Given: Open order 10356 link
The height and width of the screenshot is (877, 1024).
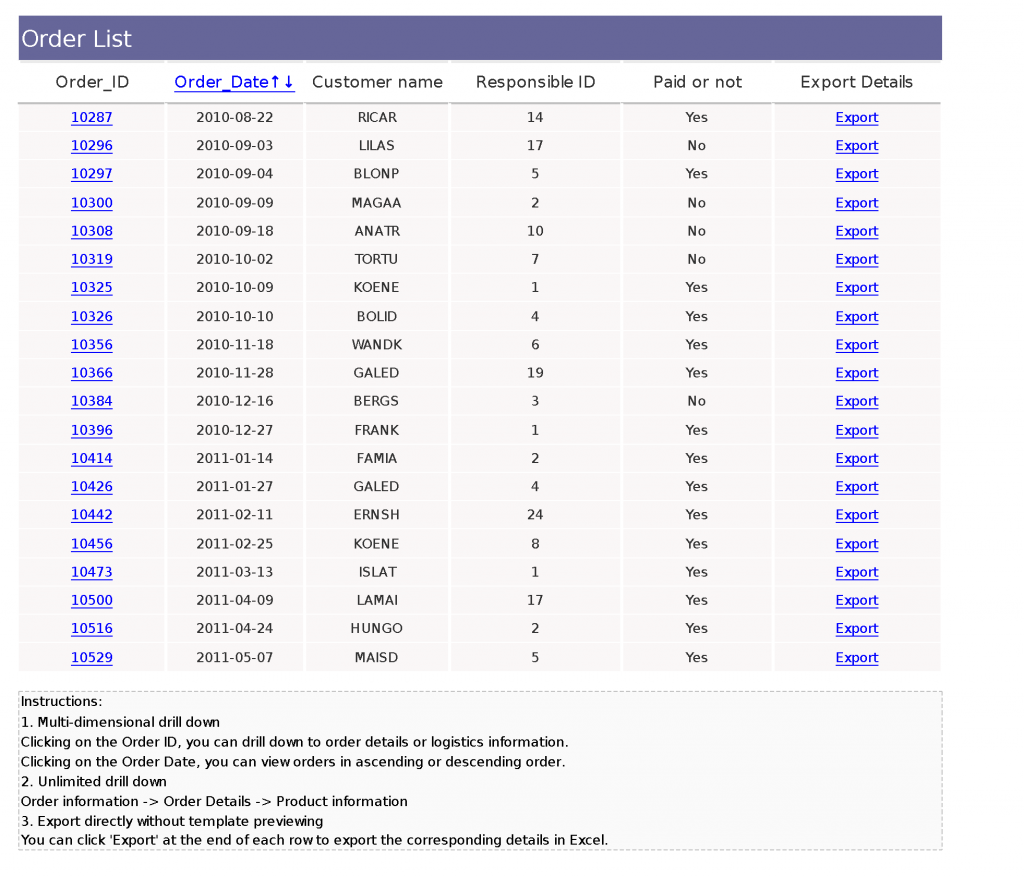Looking at the screenshot, I should coord(91,345).
